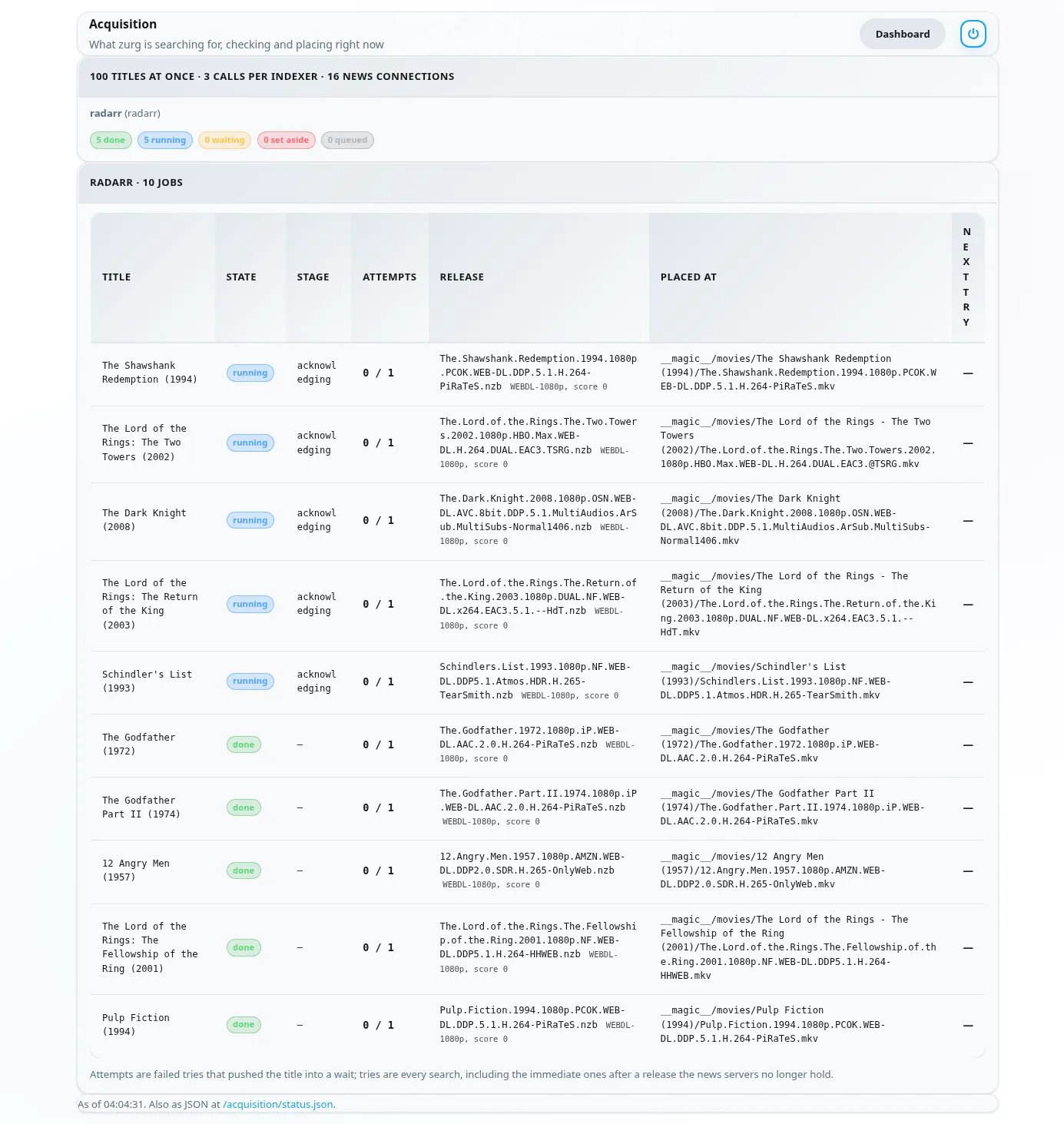Click the placed-at path for The Dark Knight

[795, 520]
